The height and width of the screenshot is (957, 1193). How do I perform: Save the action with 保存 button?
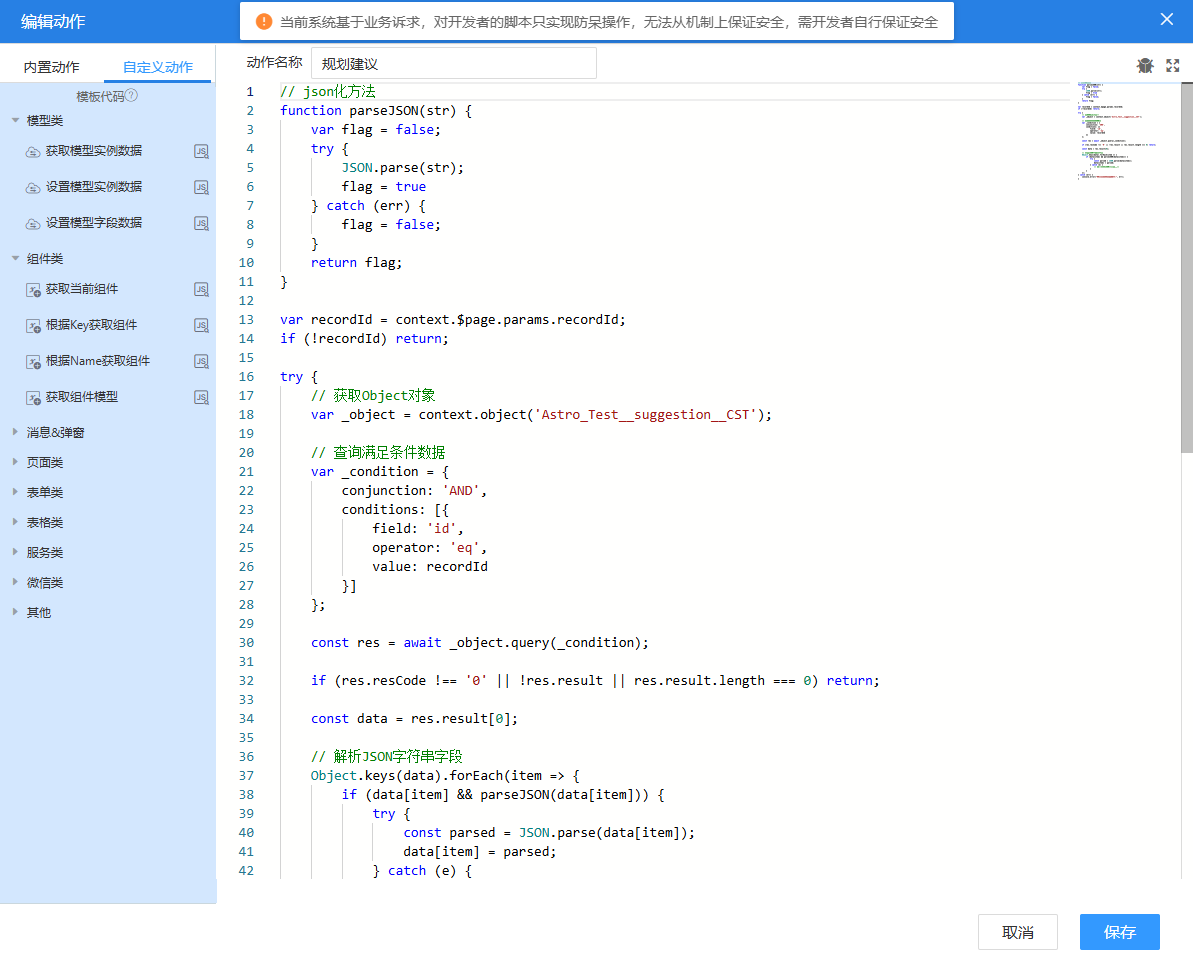(x=1119, y=932)
